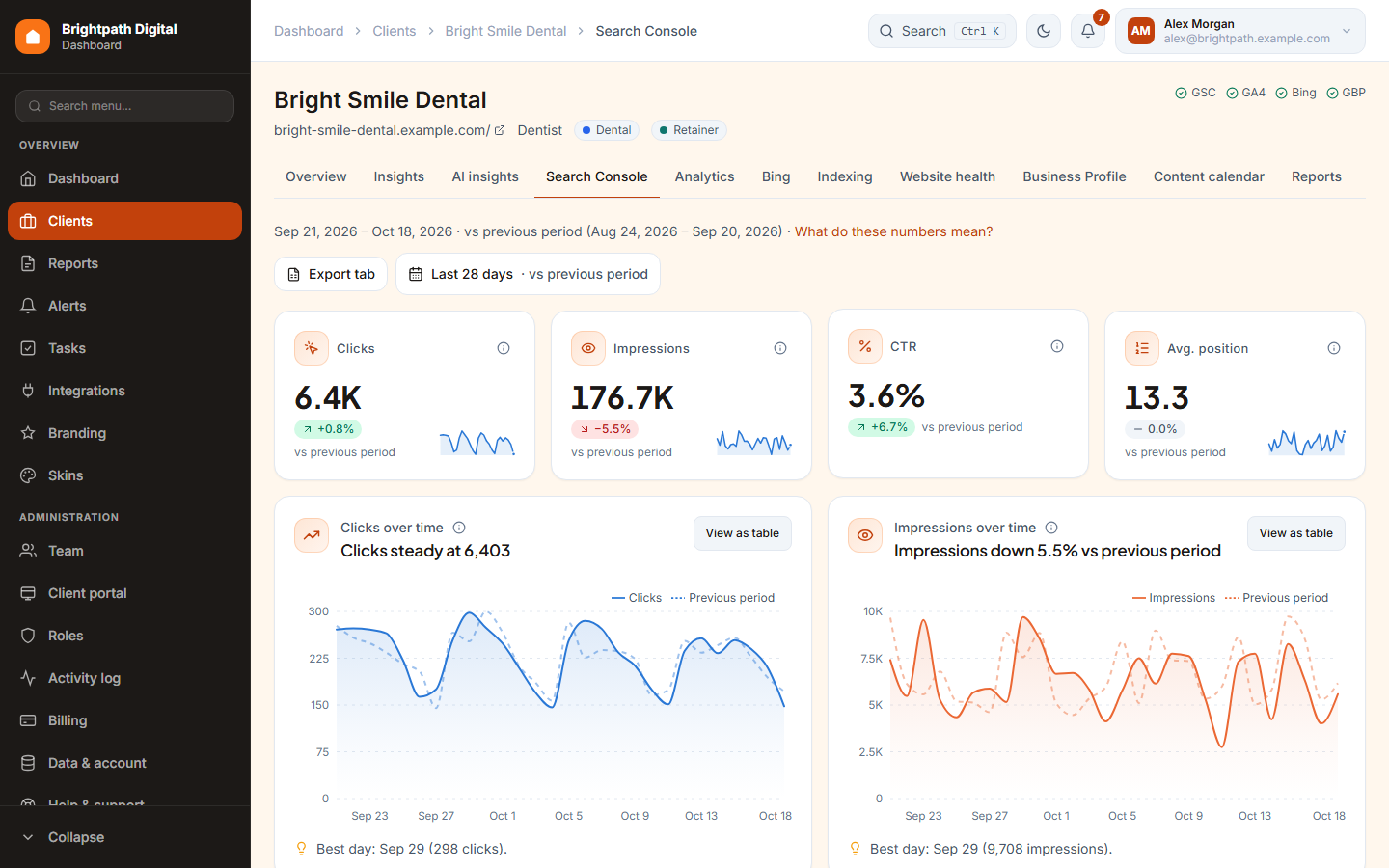Open Skins in the sidebar
The image size is (1389, 868).
124,475
